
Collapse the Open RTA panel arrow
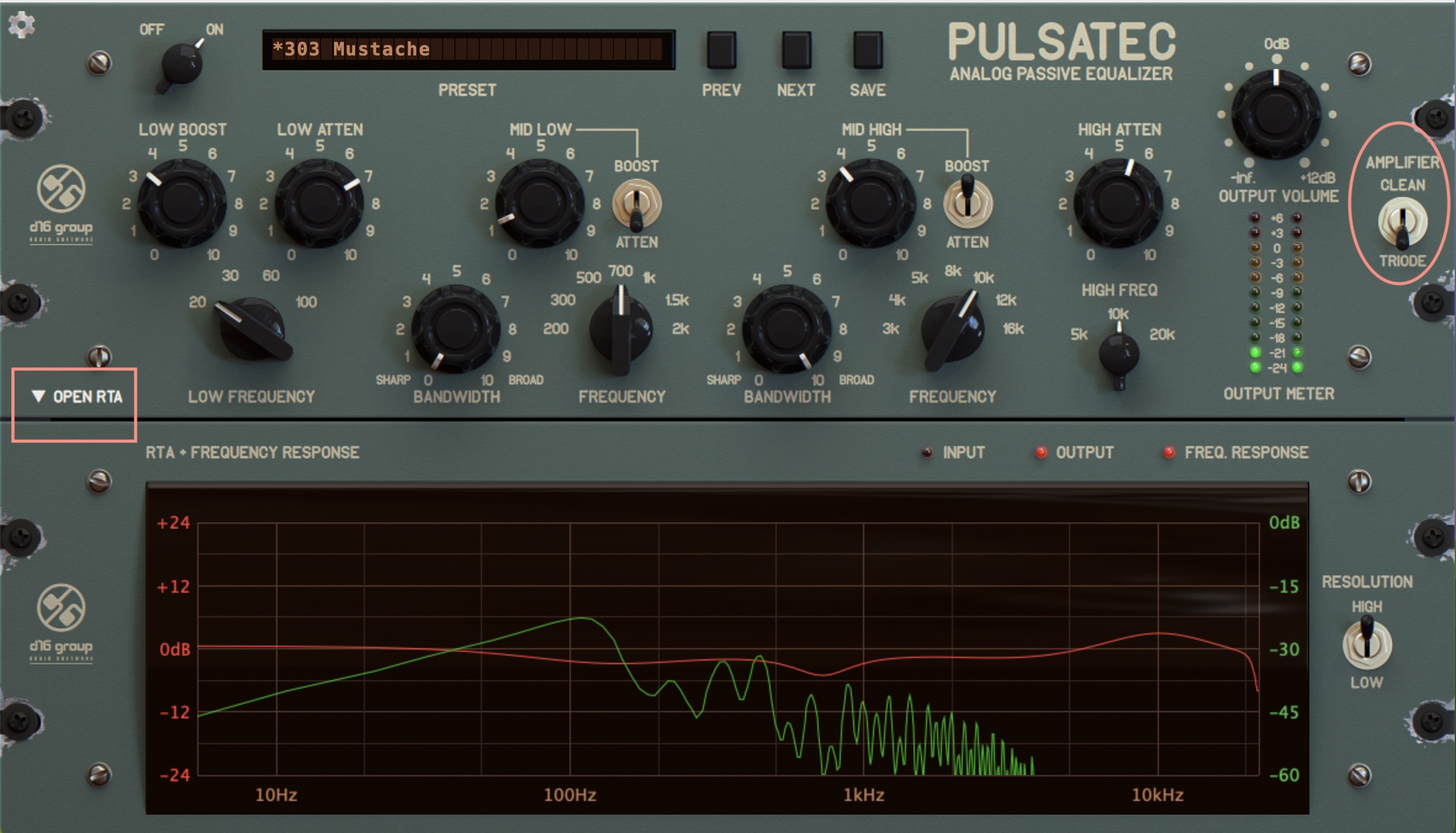[38, 396]
